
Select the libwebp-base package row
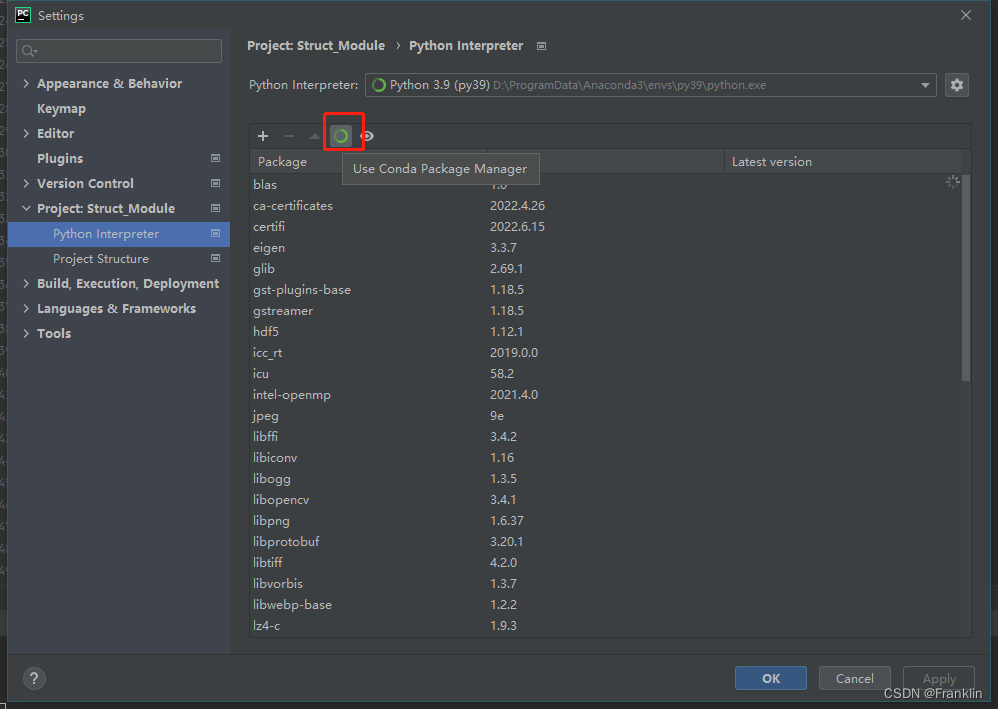[x=605, y=605]
